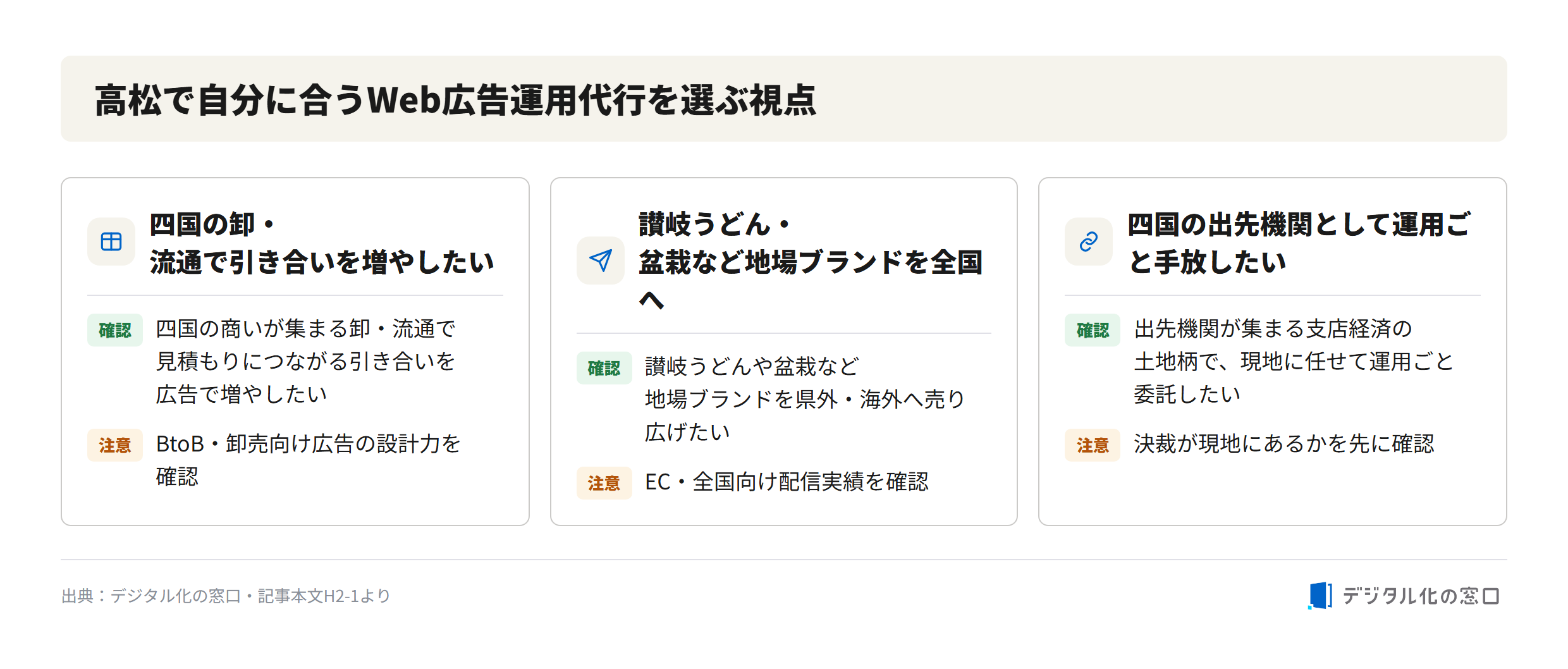Viewport: 1568px width, 669px height.
Task: Click text 決裁が現地にあるかを先に確認
Action: 1284,444
